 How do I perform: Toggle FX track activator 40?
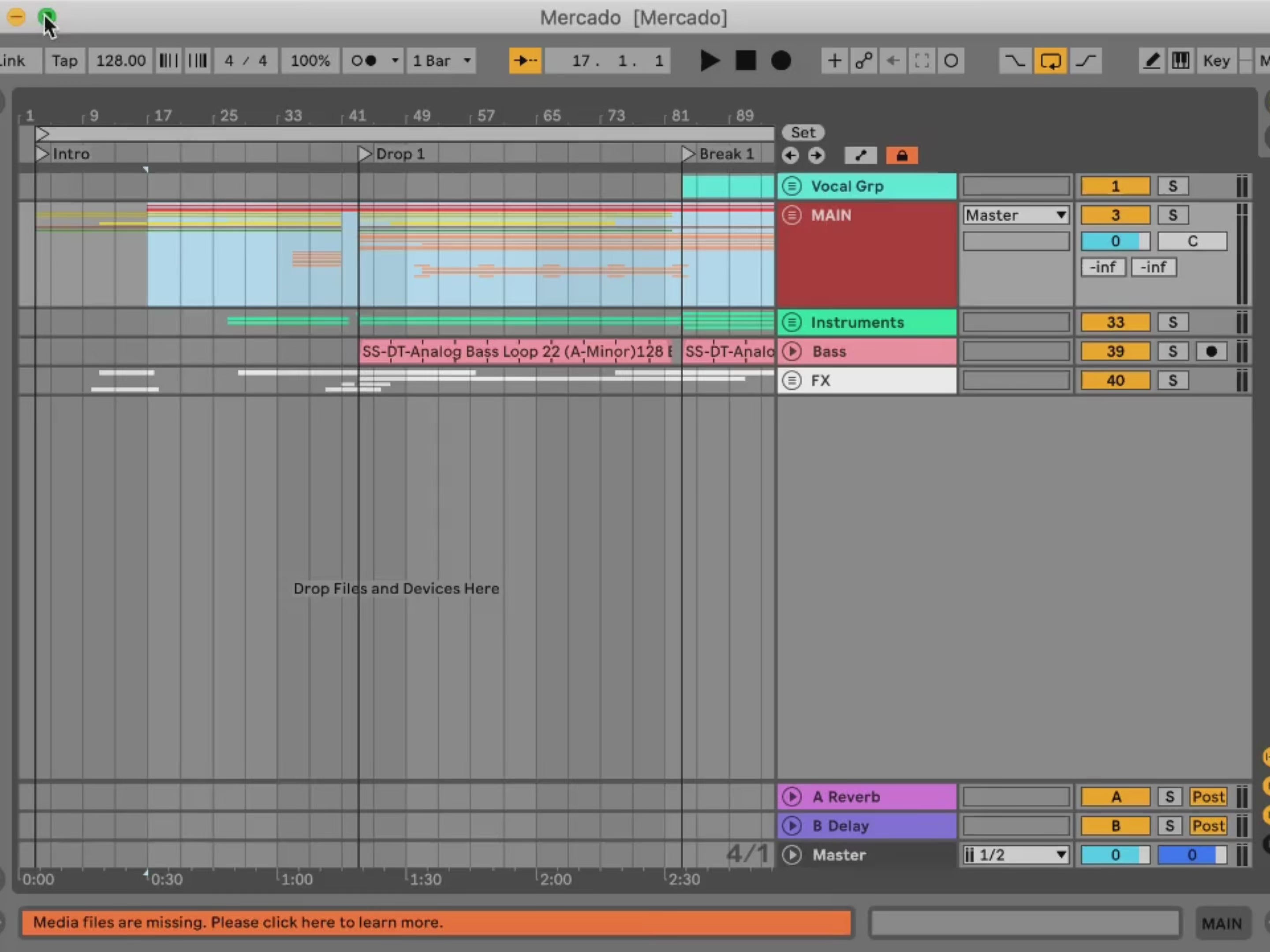coord(1115,380)
